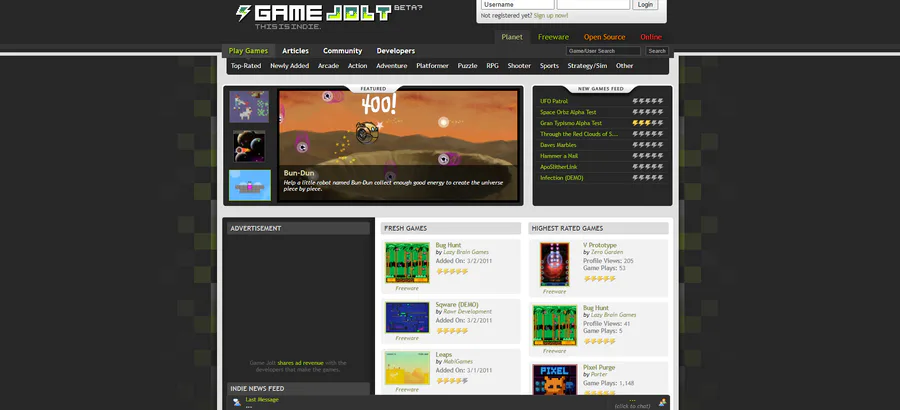Open Sqware (DEMO) title link

pyautogui.click(x=457, y=305)
